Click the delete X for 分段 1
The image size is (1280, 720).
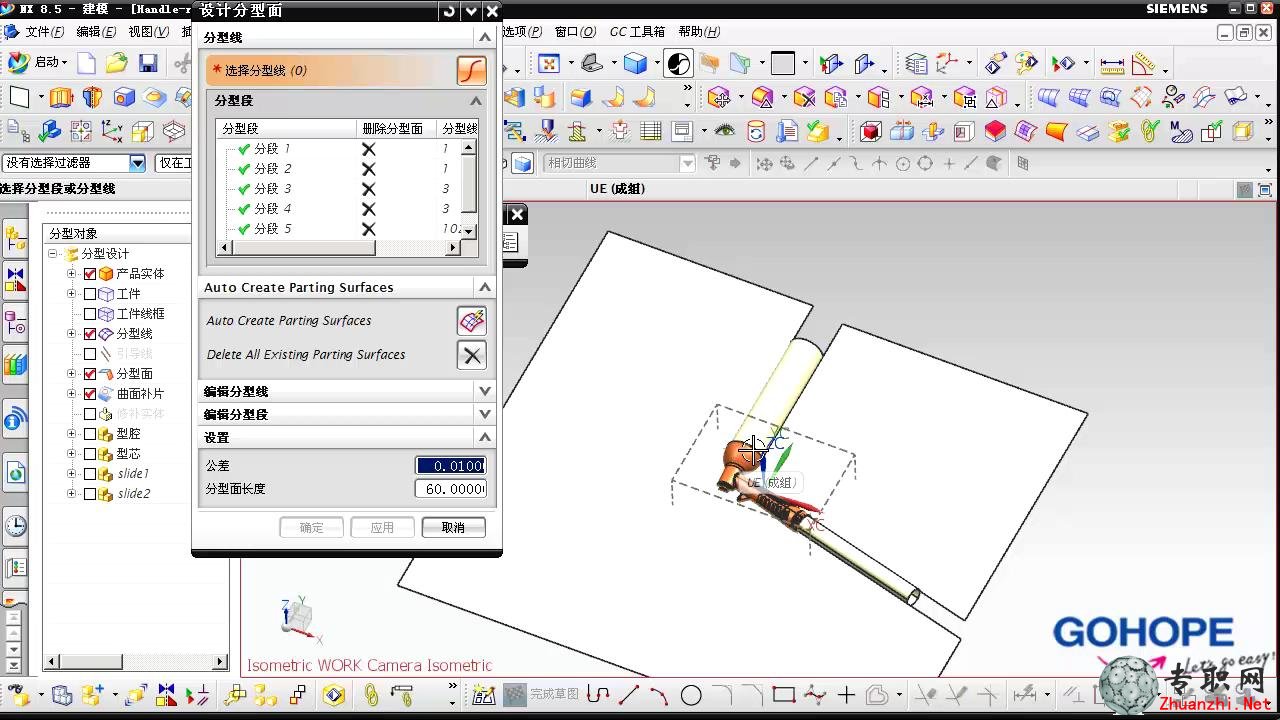pos(369,149)
